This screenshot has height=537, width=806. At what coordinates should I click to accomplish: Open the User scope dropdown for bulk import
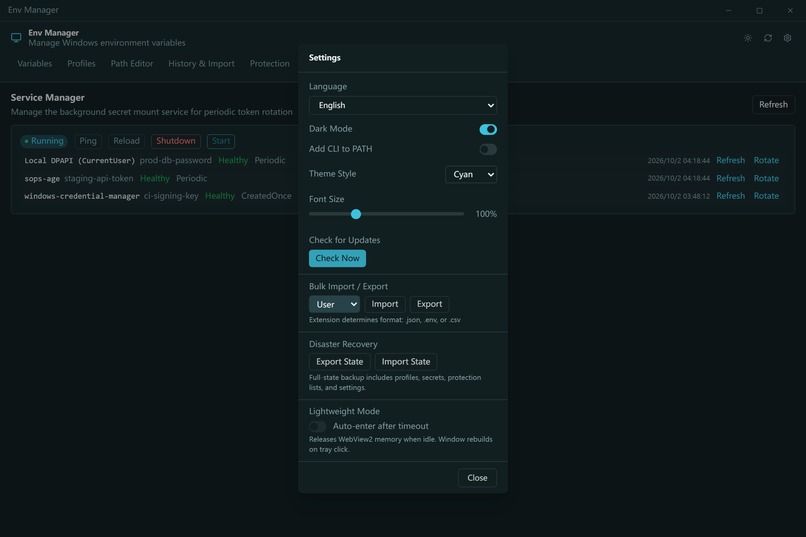(334, 304)
